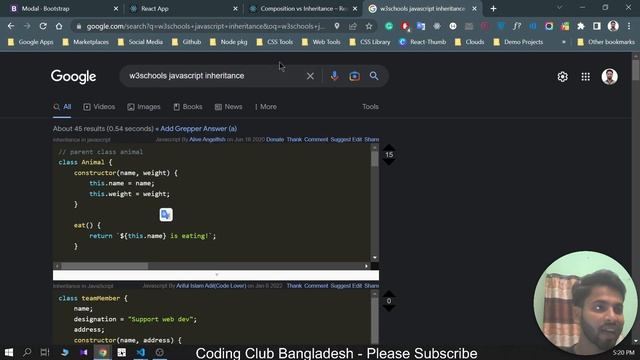Click the Google search input field

[x=214, y=76]
